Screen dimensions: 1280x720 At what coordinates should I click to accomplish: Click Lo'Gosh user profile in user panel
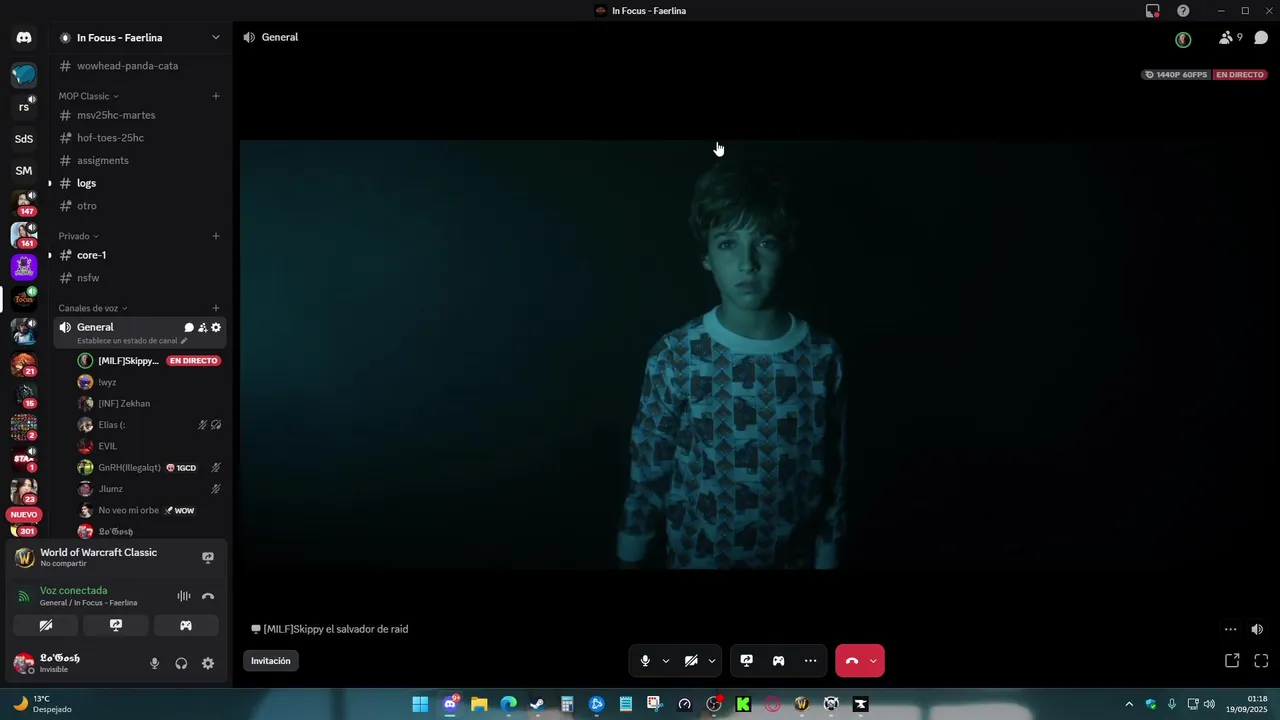[x=75, y=663]
